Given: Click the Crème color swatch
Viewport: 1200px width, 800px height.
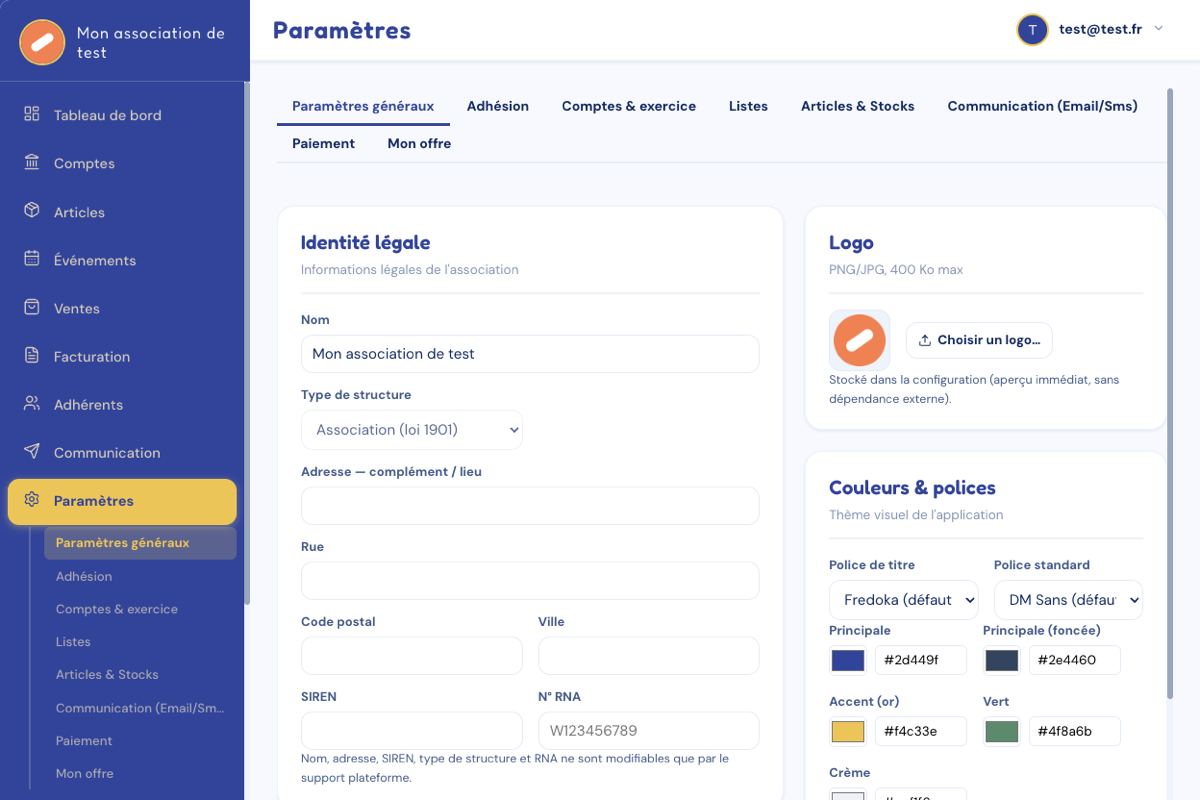Looking at the screenshot, I should click(x=848, y=796).
